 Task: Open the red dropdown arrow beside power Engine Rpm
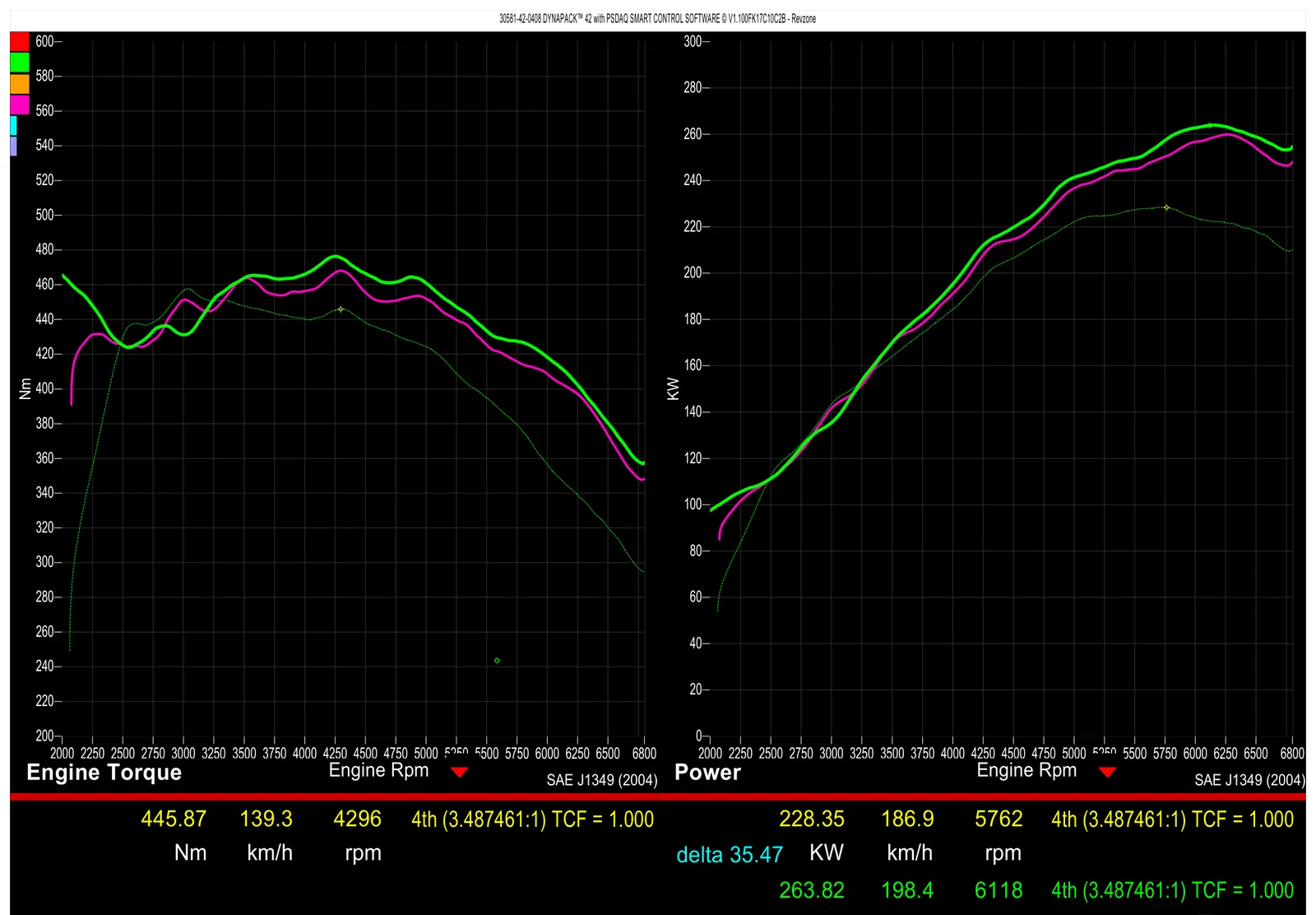[1107, 772]
